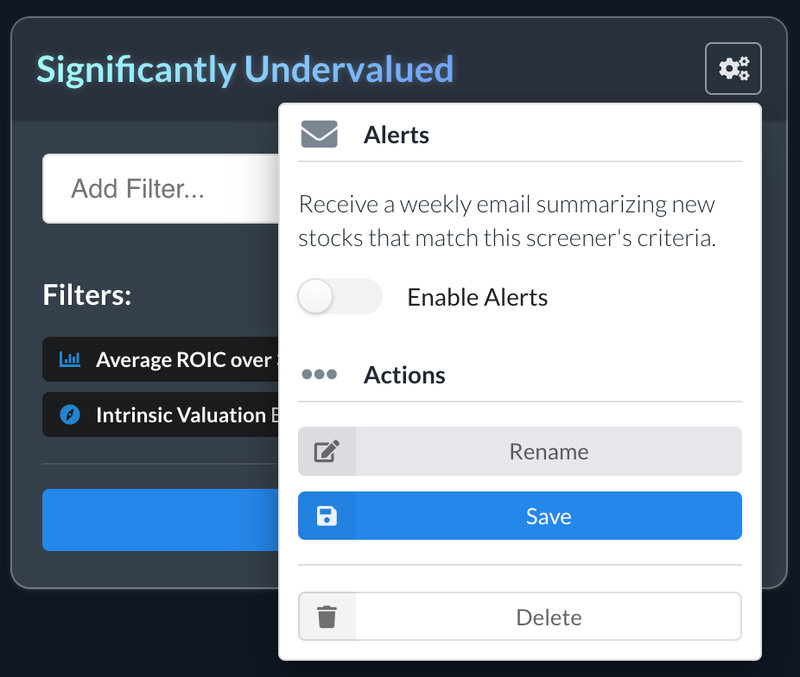Viewport: 800px width, 677px height.
Task: Click the Actions section heading
Action: (404, 375)
